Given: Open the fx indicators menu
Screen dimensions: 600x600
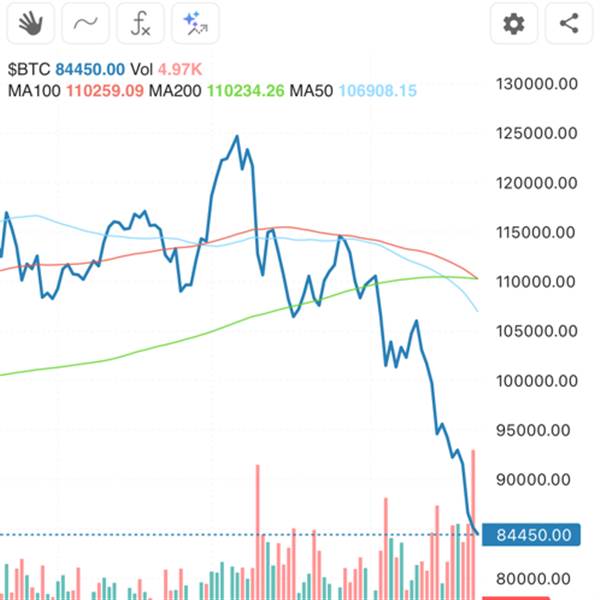Looking at the screenshot, I should 141,24.
